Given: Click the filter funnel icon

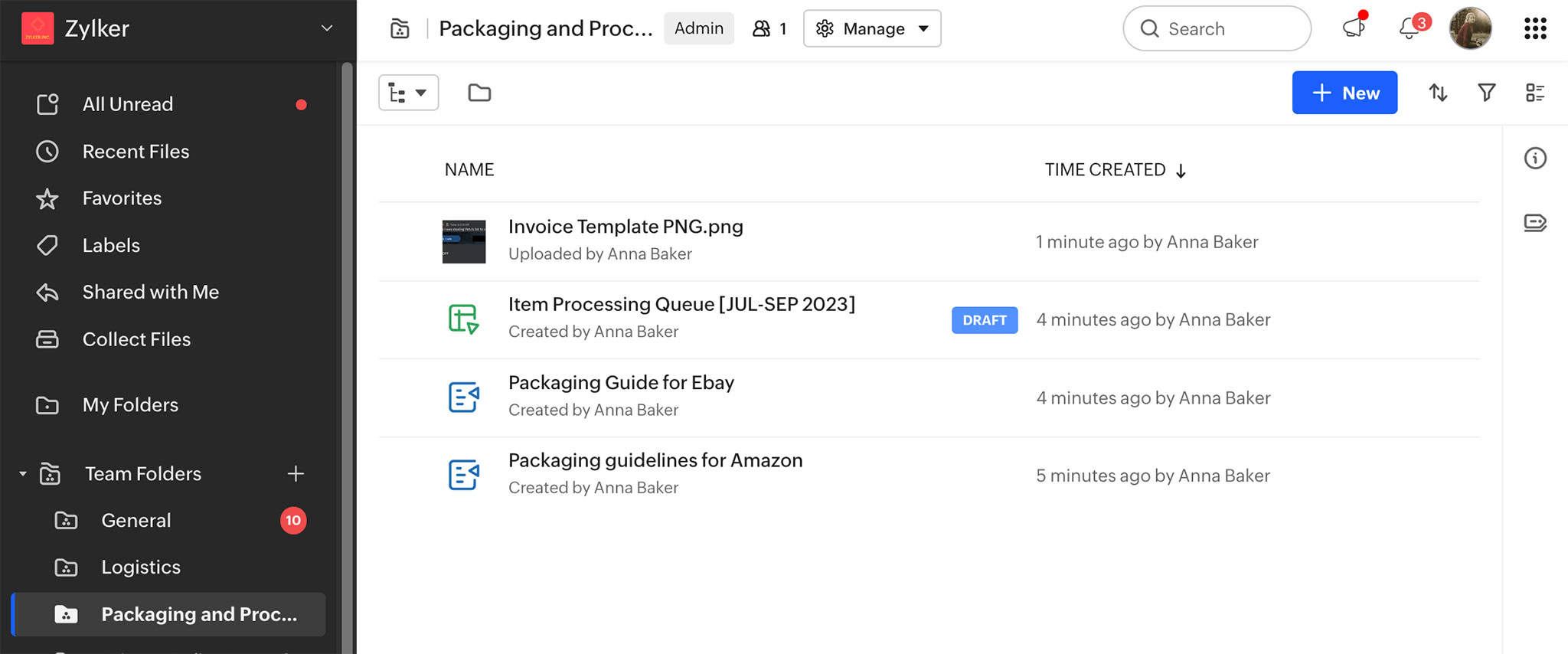Looking at the screenshot, I should point(1486,93).
